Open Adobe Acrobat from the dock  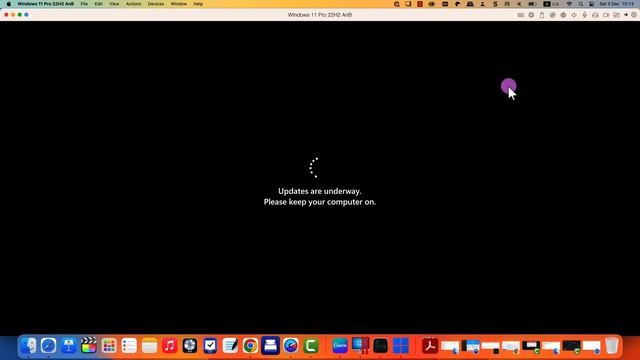(x=430, y=346)
